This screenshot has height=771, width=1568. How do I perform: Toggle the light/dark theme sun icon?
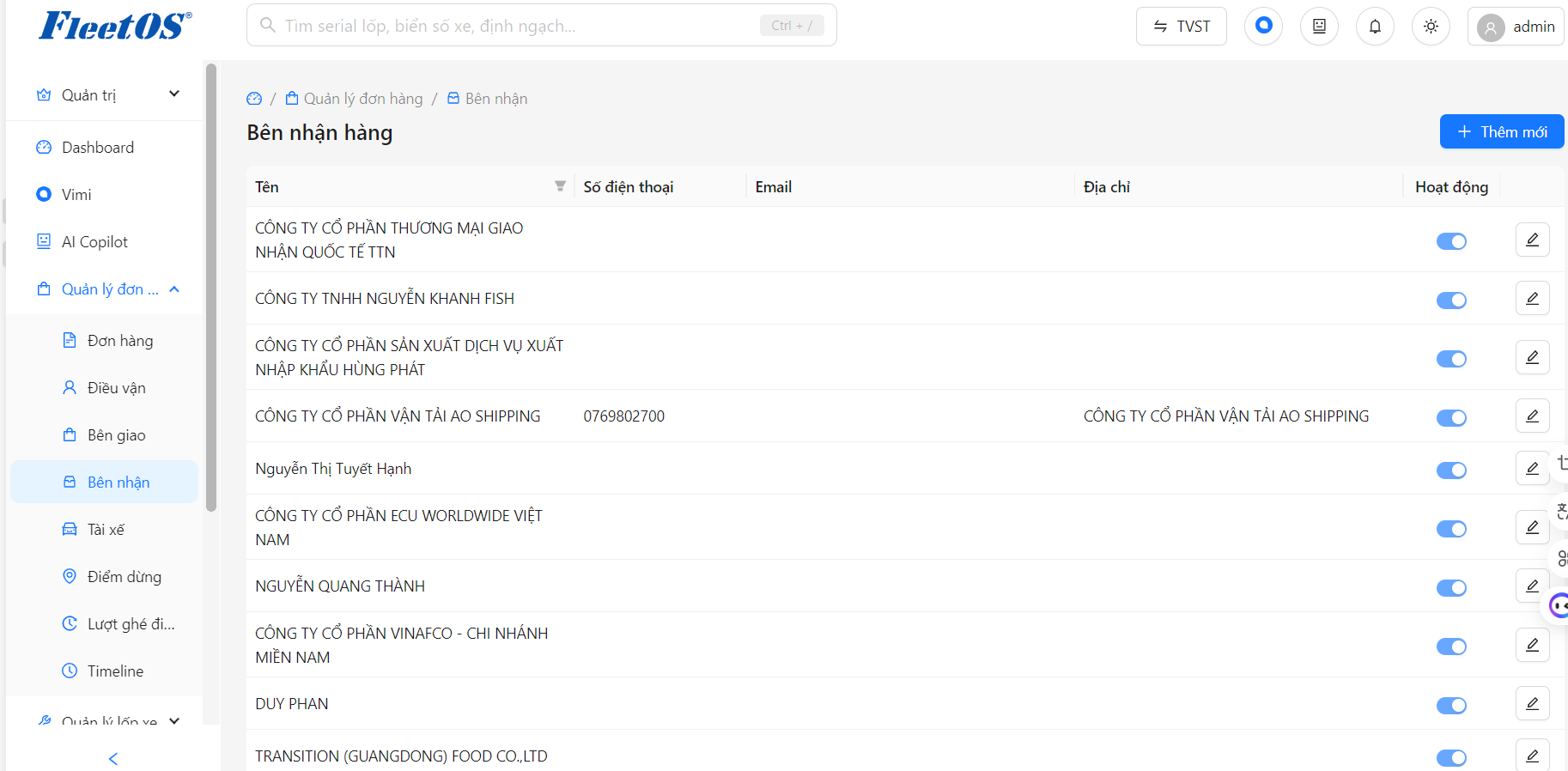click(x=1431, y=27)
